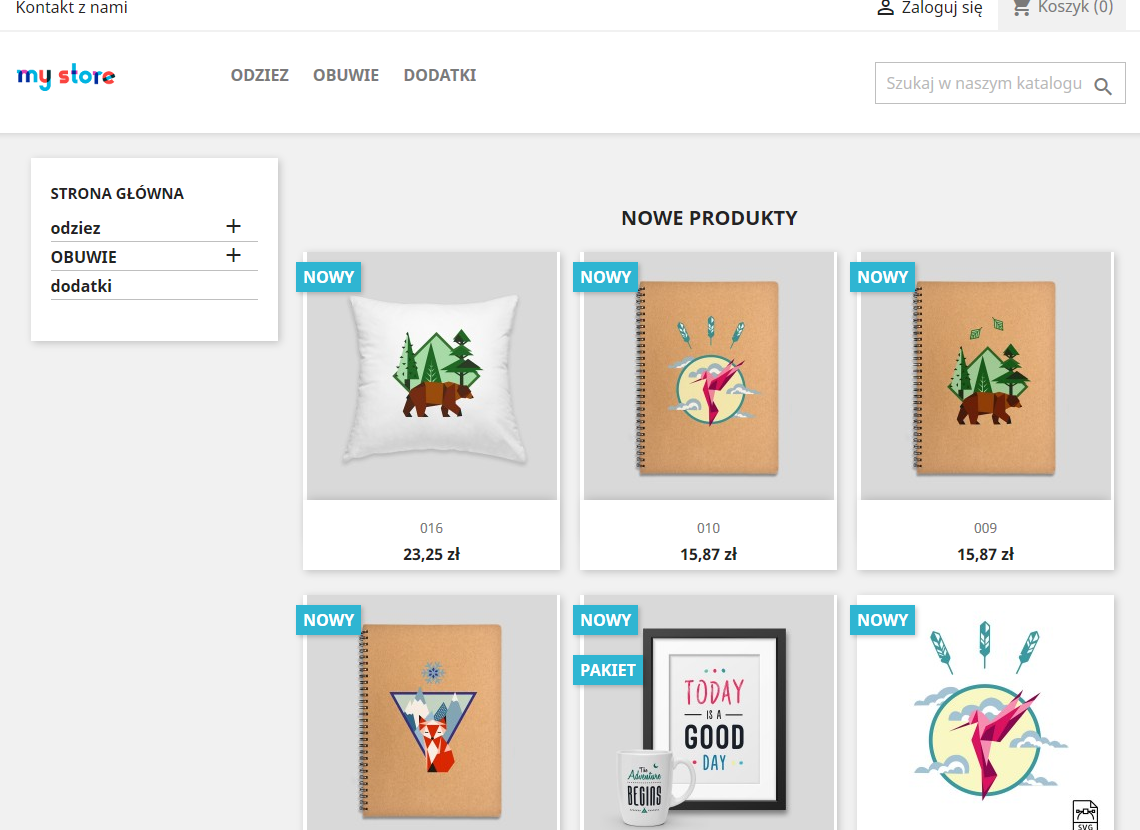Click the STRONA GŁÓWNA sidebar heading
The width and height of the screenshot is (1140, 830).
pos(117,193)
